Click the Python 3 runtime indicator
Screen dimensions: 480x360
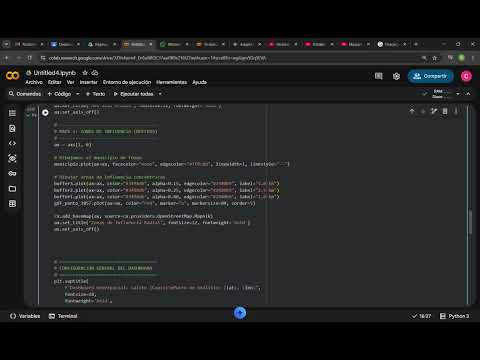click(x=454, y=316)
